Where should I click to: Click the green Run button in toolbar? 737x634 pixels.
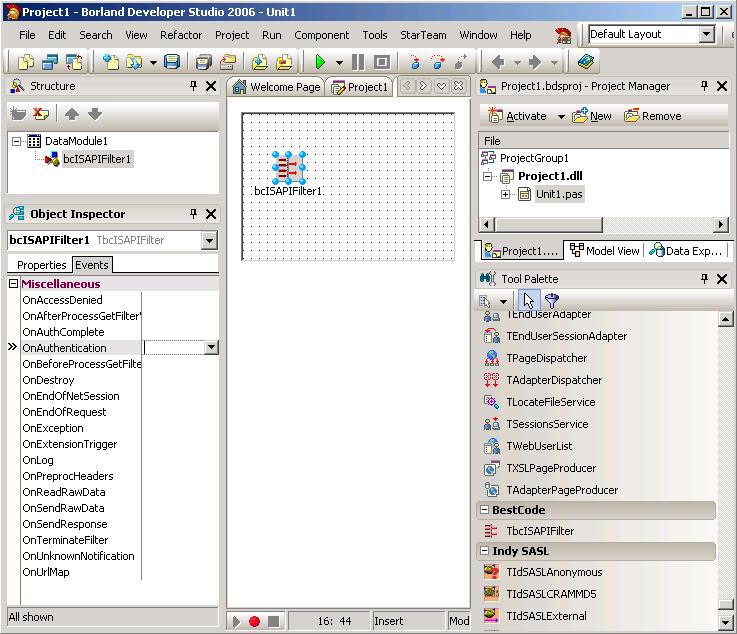320,62
